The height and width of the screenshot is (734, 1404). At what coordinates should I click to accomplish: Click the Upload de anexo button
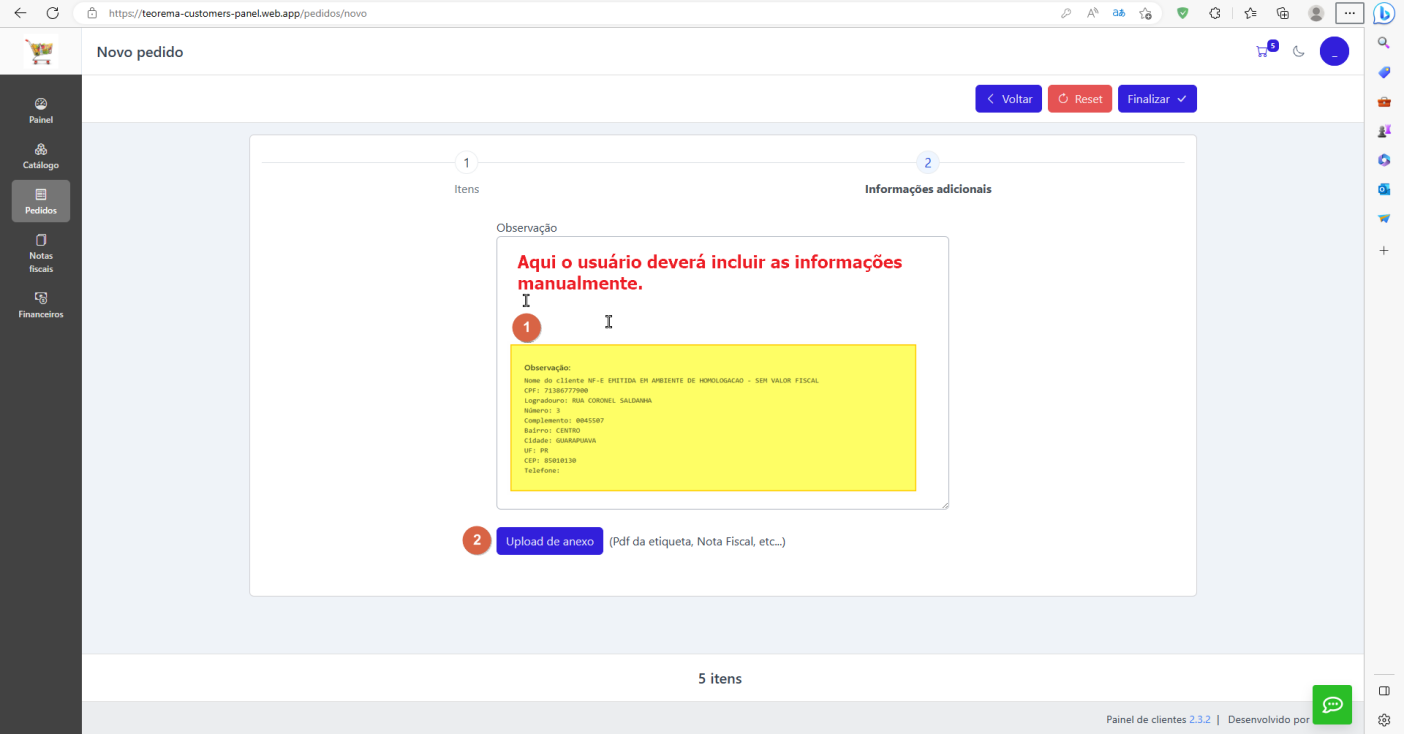[549, 541]
